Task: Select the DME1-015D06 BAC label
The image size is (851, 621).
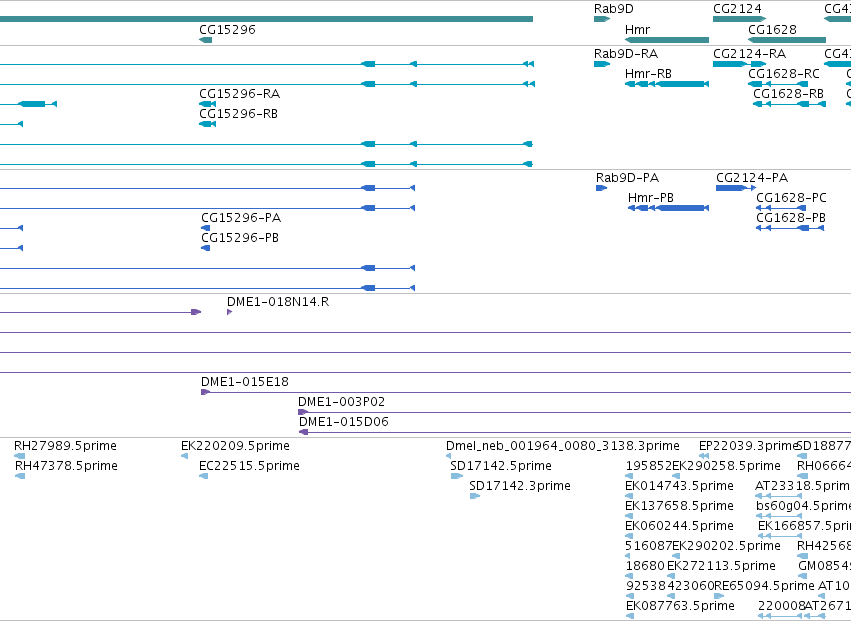Action: pyautogui.click(x=344, y=422)
